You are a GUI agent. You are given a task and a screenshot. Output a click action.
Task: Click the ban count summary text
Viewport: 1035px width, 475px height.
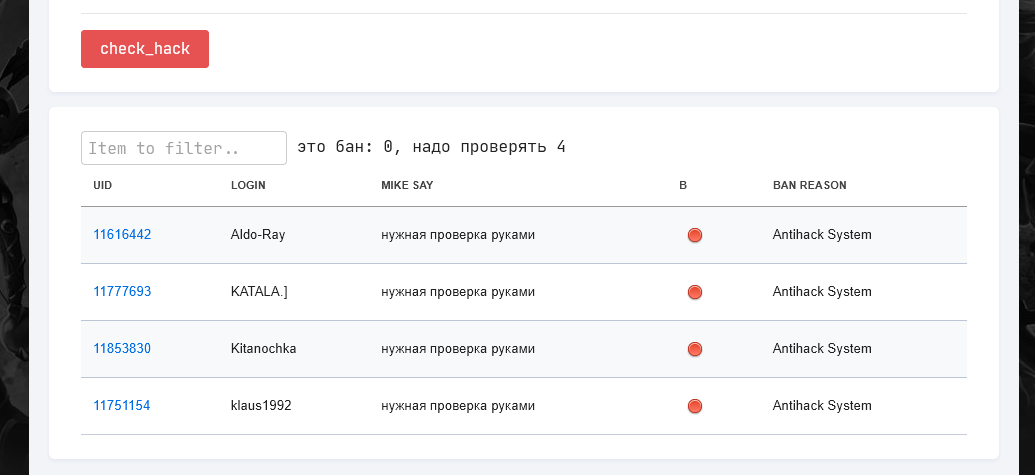coord(432,148)
